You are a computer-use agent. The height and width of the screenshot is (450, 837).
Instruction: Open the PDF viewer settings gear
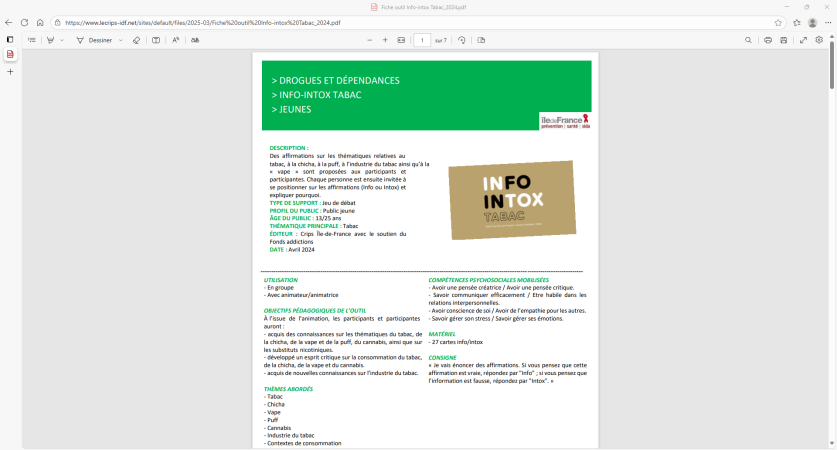[819, 40]
